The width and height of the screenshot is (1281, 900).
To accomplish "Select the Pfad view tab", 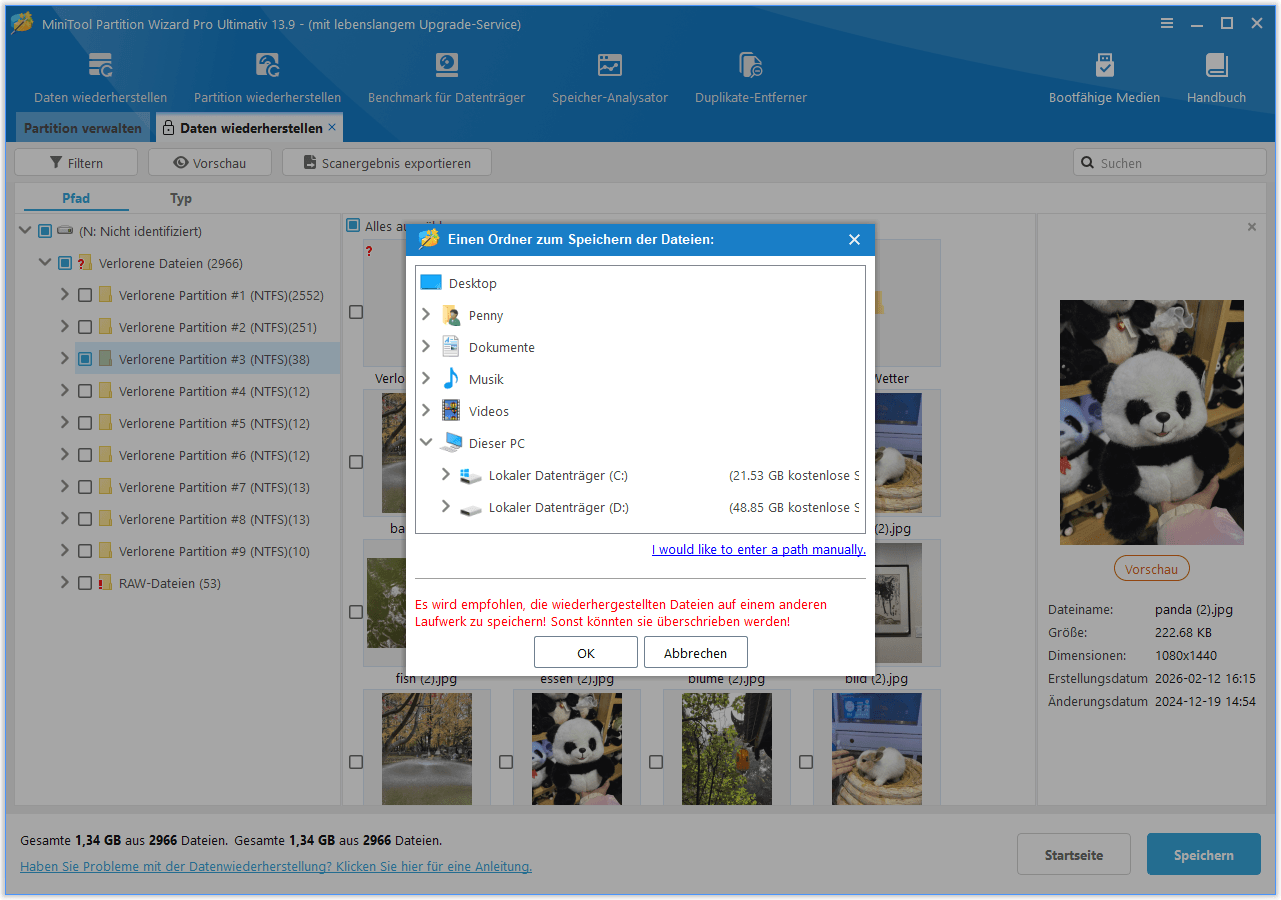I will point(76,198).
